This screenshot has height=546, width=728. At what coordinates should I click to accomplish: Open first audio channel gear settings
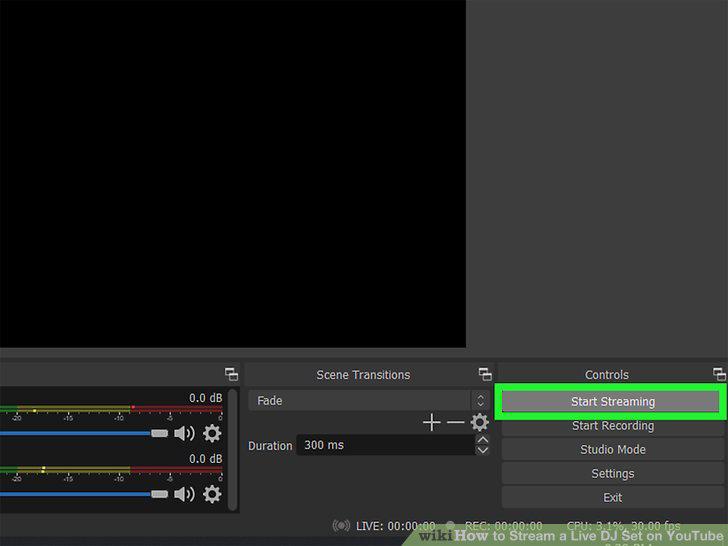(212, 433)
